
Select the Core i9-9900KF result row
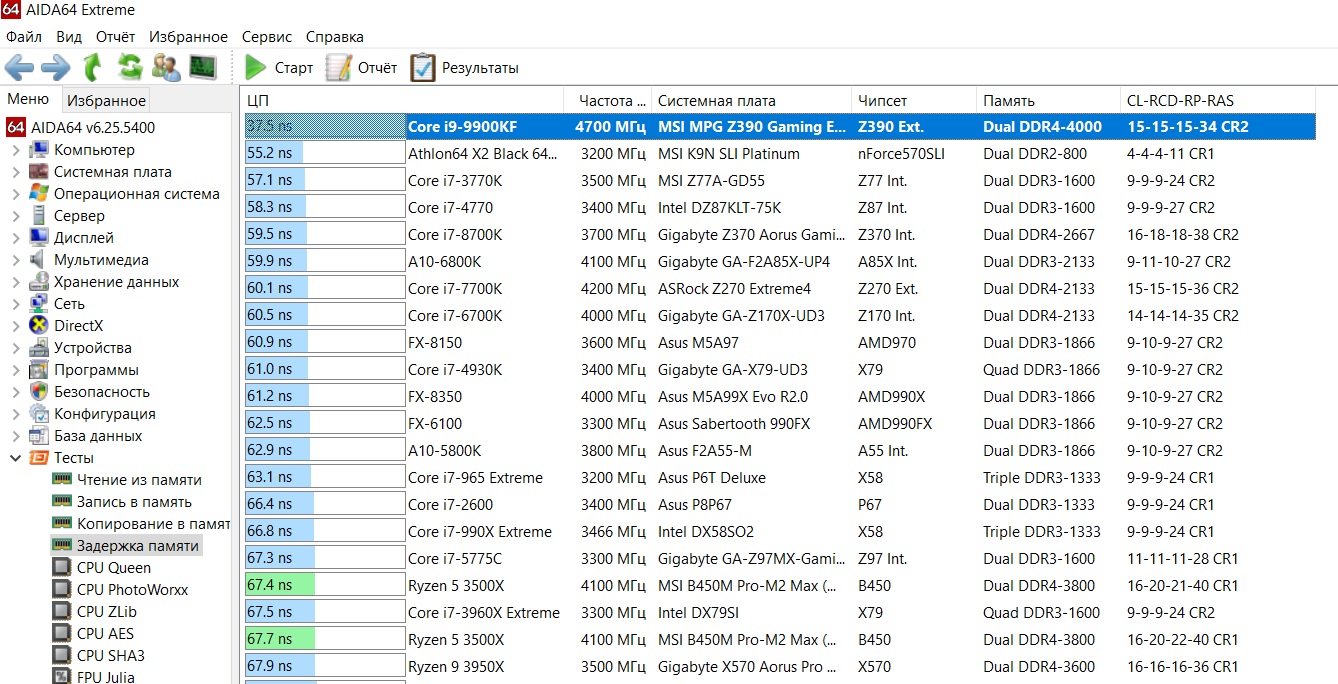(780, 127)
